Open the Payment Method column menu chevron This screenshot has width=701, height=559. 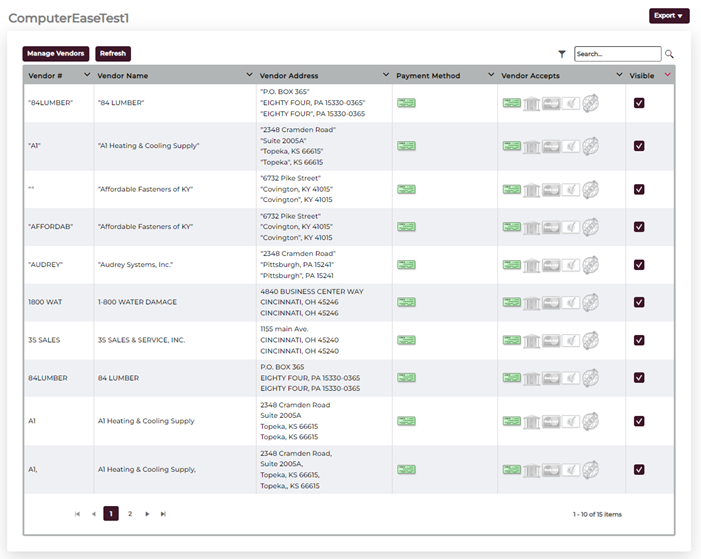491,75
